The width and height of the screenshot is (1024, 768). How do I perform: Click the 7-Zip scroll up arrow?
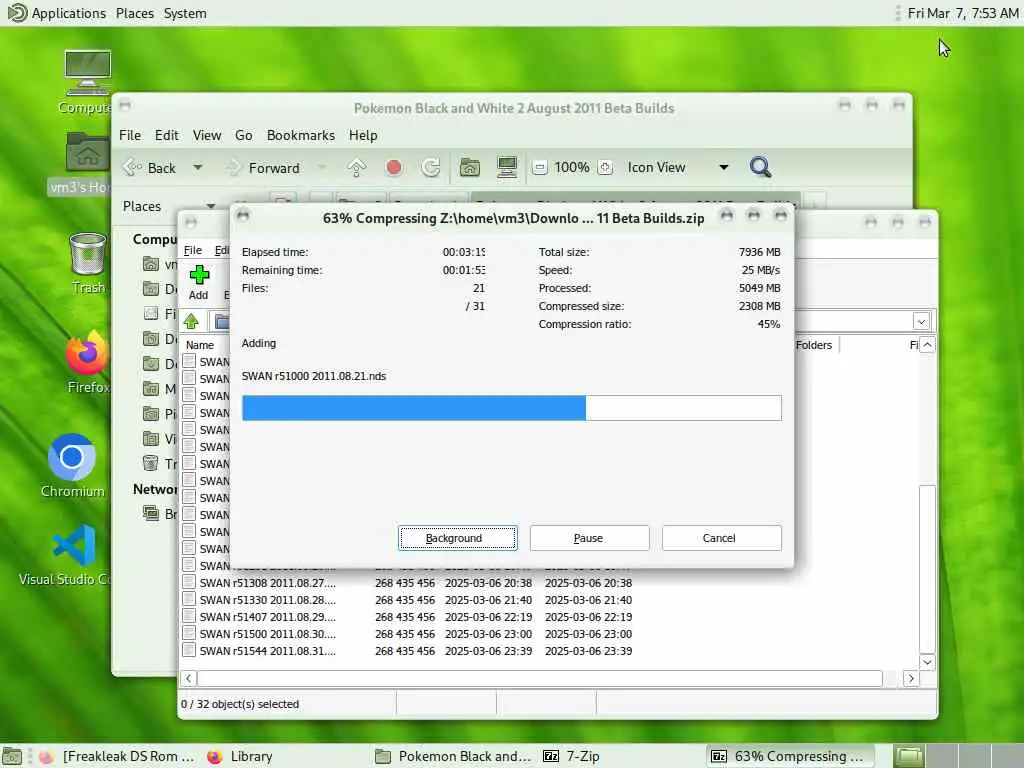pyautogui.click(x=927, y=345)
